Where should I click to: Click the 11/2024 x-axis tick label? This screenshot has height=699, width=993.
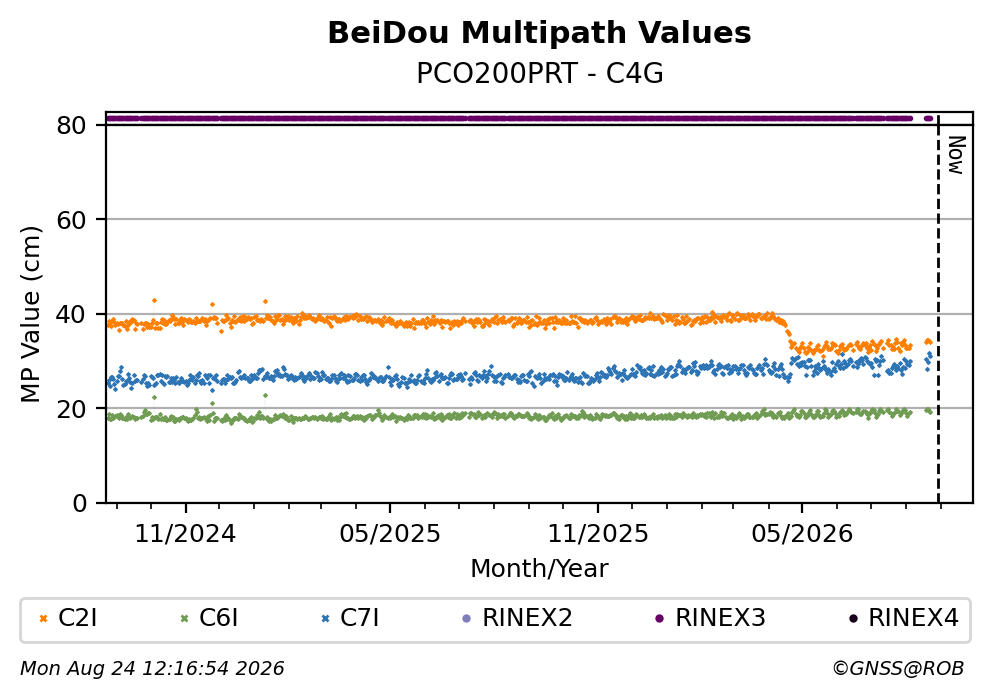click(185, 534)
